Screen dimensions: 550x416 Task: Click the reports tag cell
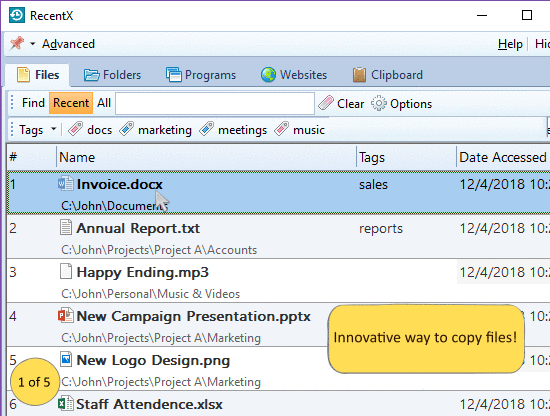(x=381, y=229)
